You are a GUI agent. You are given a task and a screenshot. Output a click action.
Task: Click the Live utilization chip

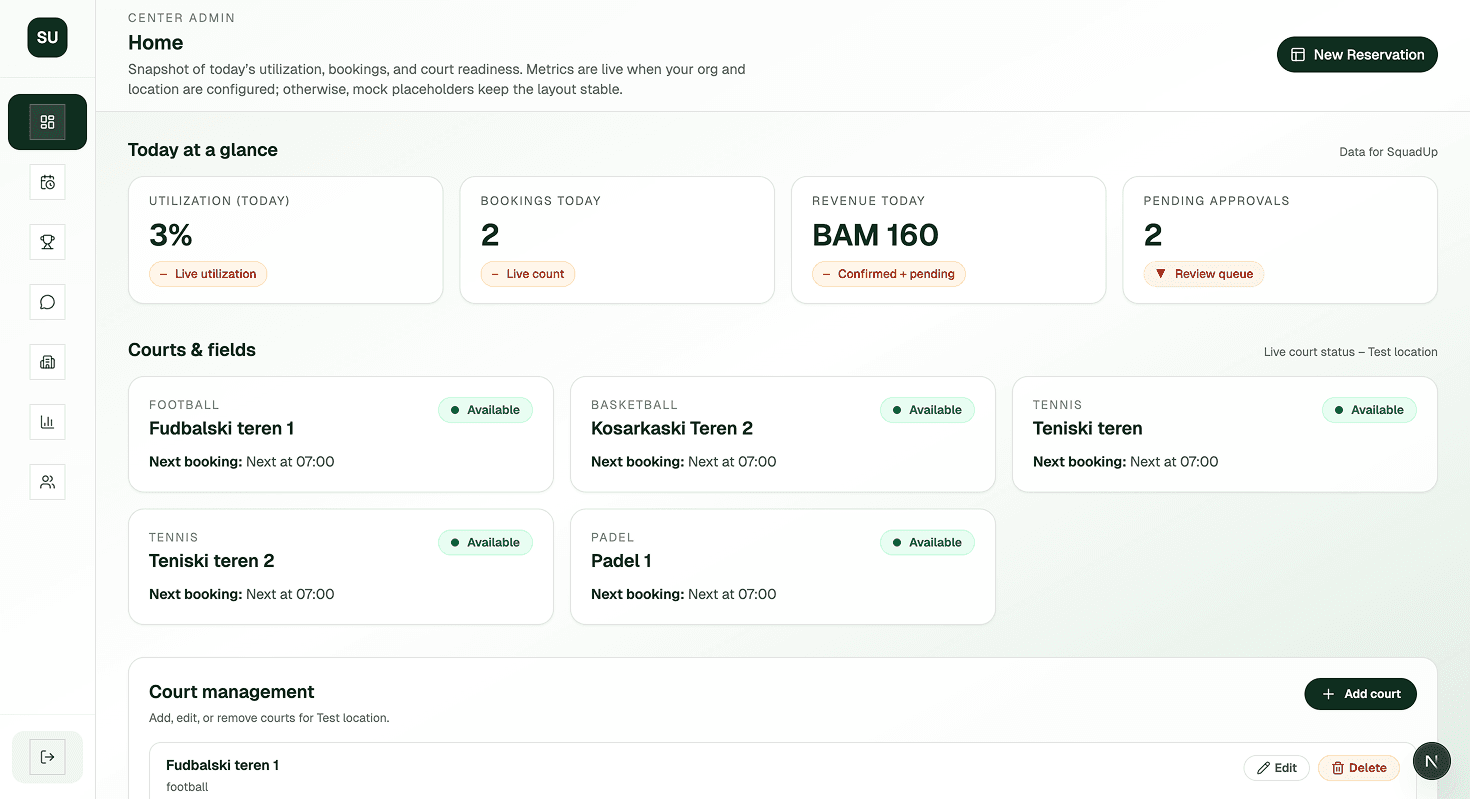[x=208, y=273]
